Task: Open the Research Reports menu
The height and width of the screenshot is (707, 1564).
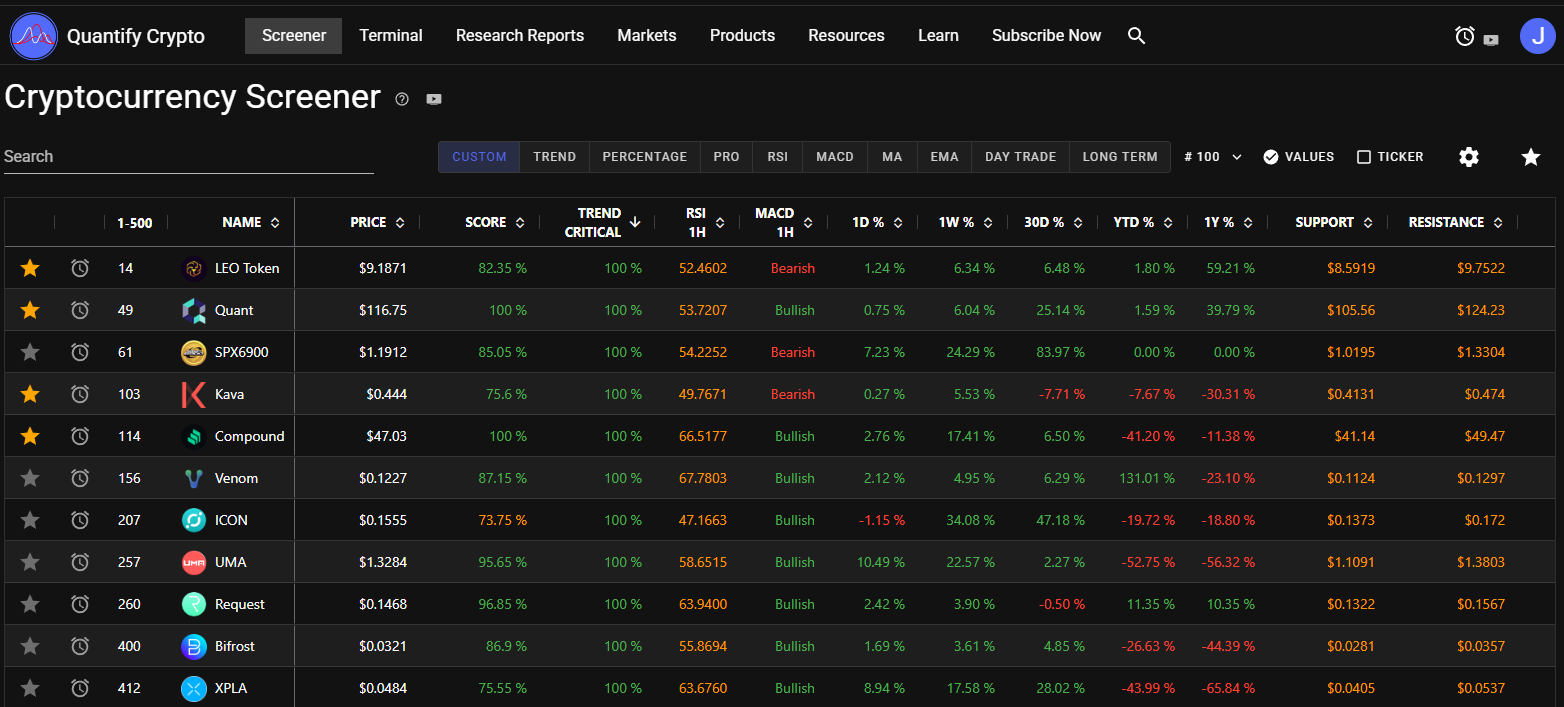Action: pyautogui.click(x=519, y=36)
